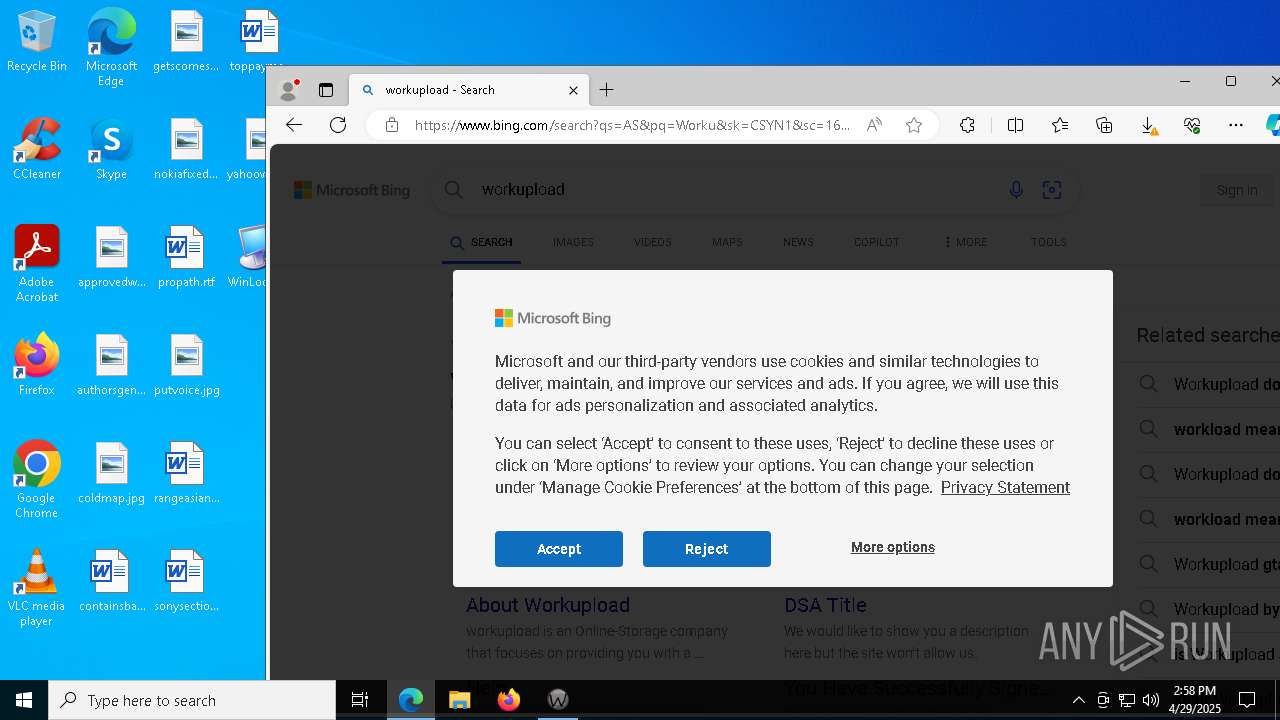1280x720 pixels.
Task: Launch Microsoft Edge desktop shortcut
Action: [x=111, y=48]
